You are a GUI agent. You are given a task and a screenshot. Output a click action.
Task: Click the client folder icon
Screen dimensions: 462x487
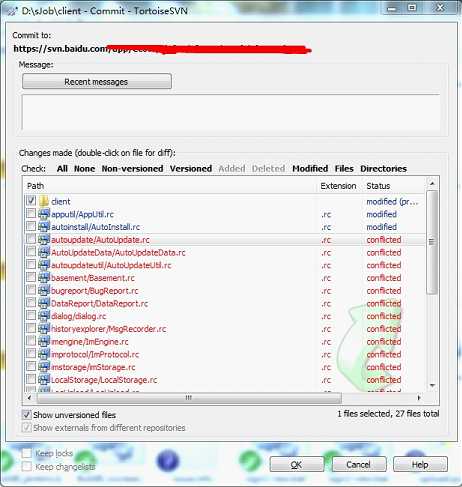[x=44, y=201]
